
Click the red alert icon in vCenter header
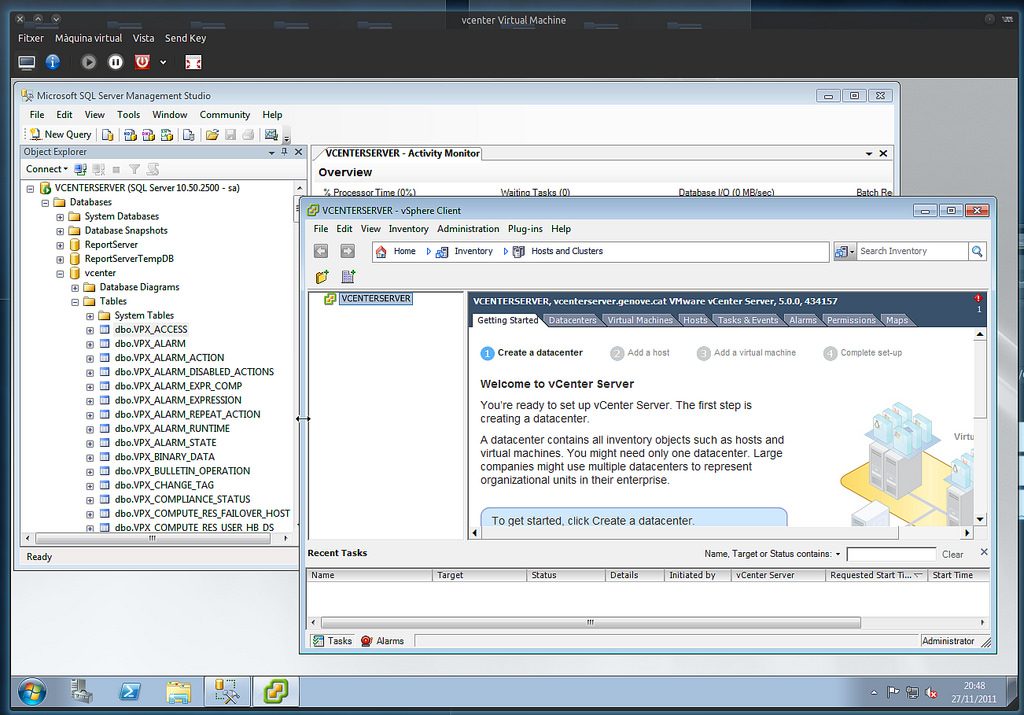click(x=978, y=299)
